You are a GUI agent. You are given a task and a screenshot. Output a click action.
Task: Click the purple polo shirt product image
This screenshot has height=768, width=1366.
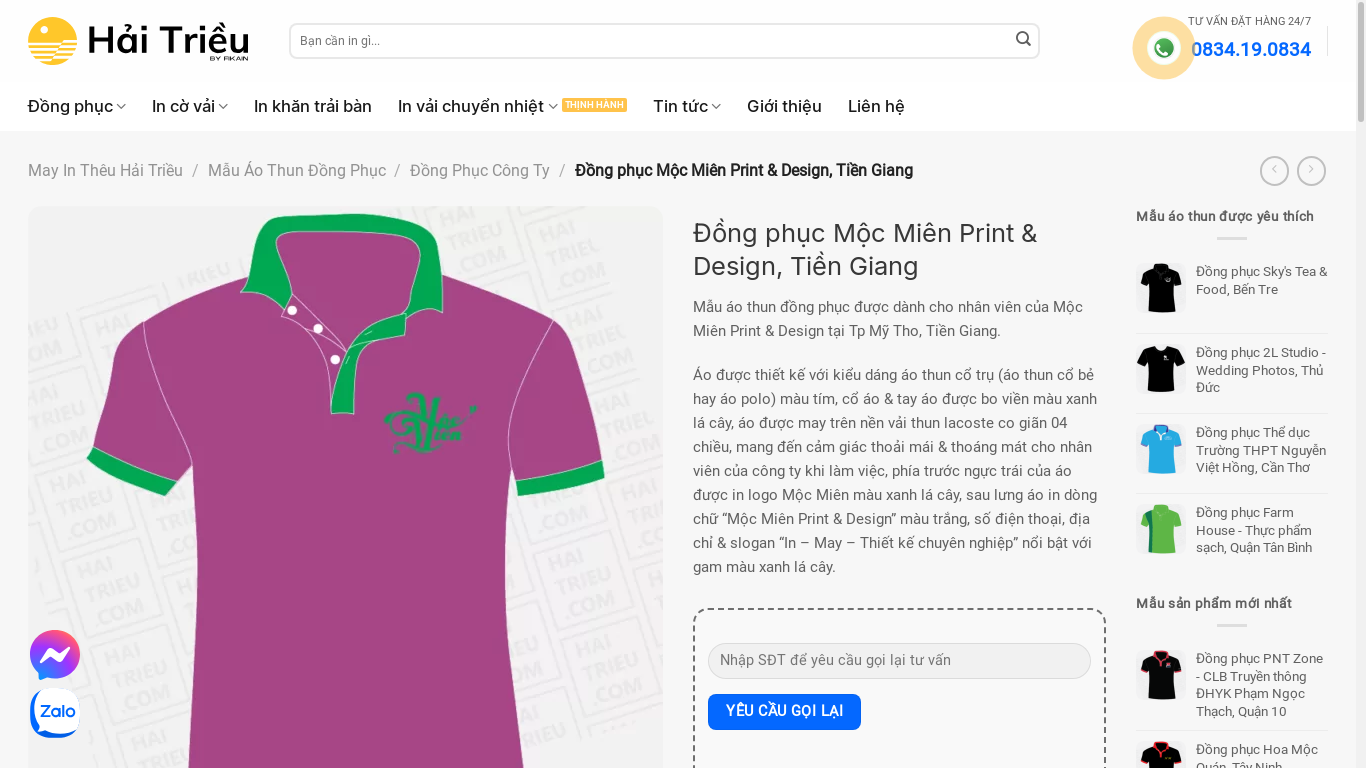pos(345,487)
